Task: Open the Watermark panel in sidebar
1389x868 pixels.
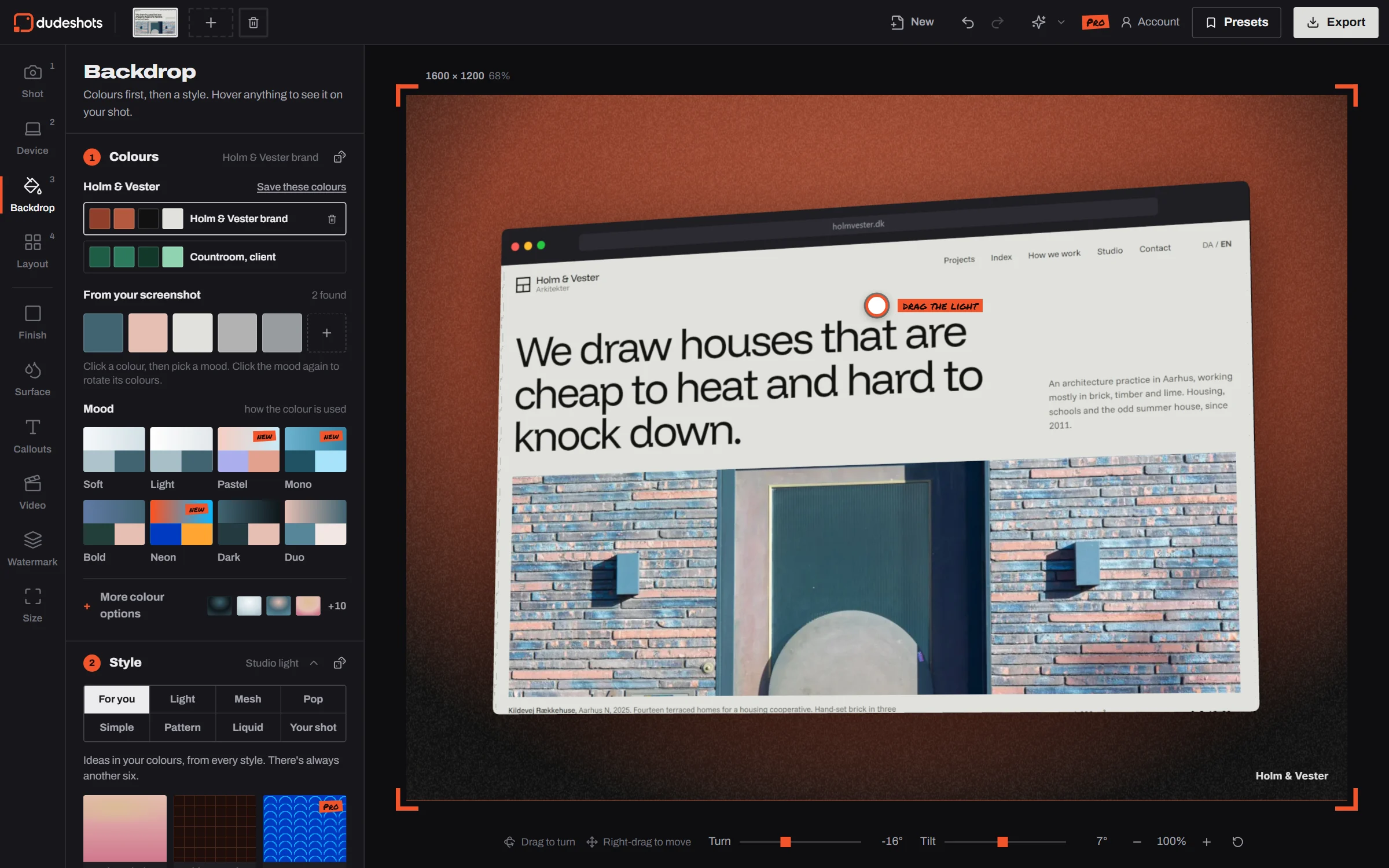Action: coord(32,549)
